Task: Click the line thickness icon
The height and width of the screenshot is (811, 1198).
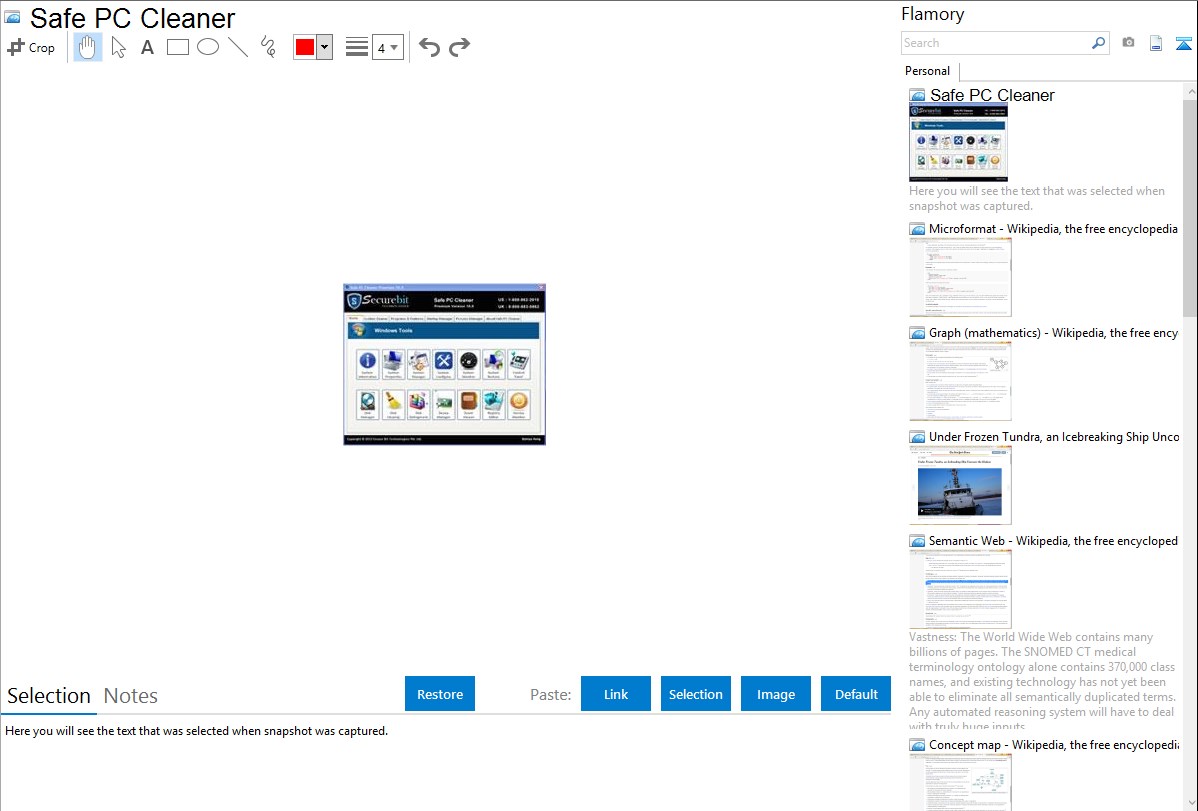Action: coord(357,47)
